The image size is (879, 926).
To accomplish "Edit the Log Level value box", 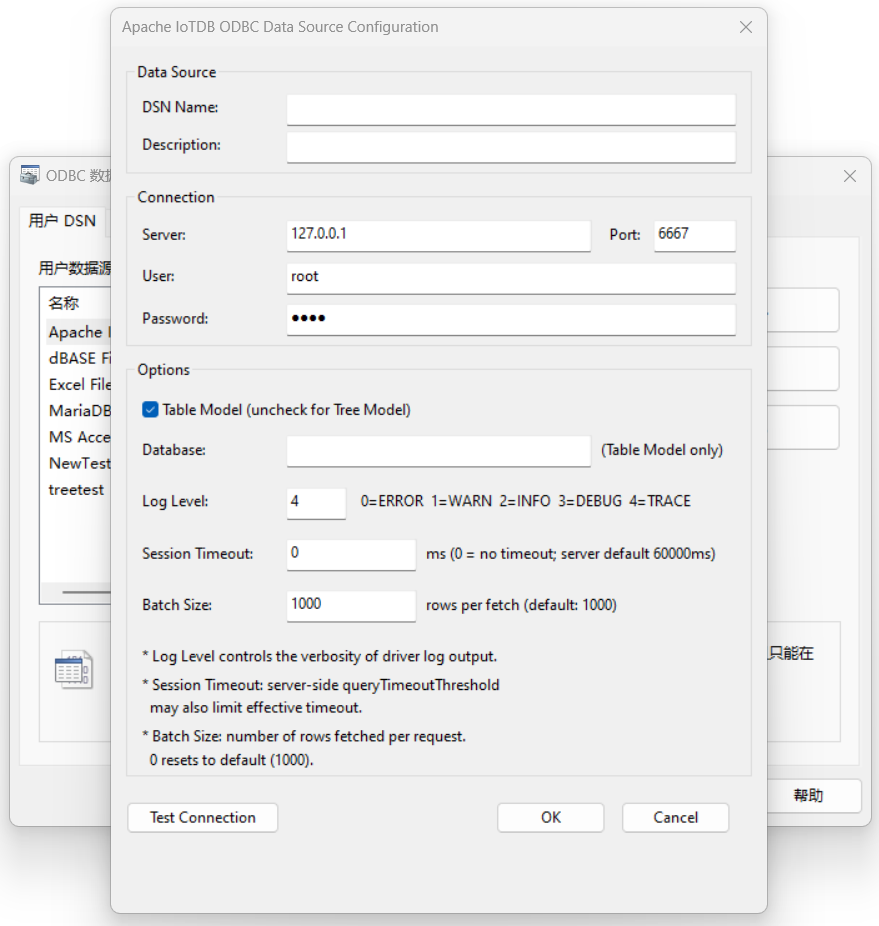I will tap(316, 502).
